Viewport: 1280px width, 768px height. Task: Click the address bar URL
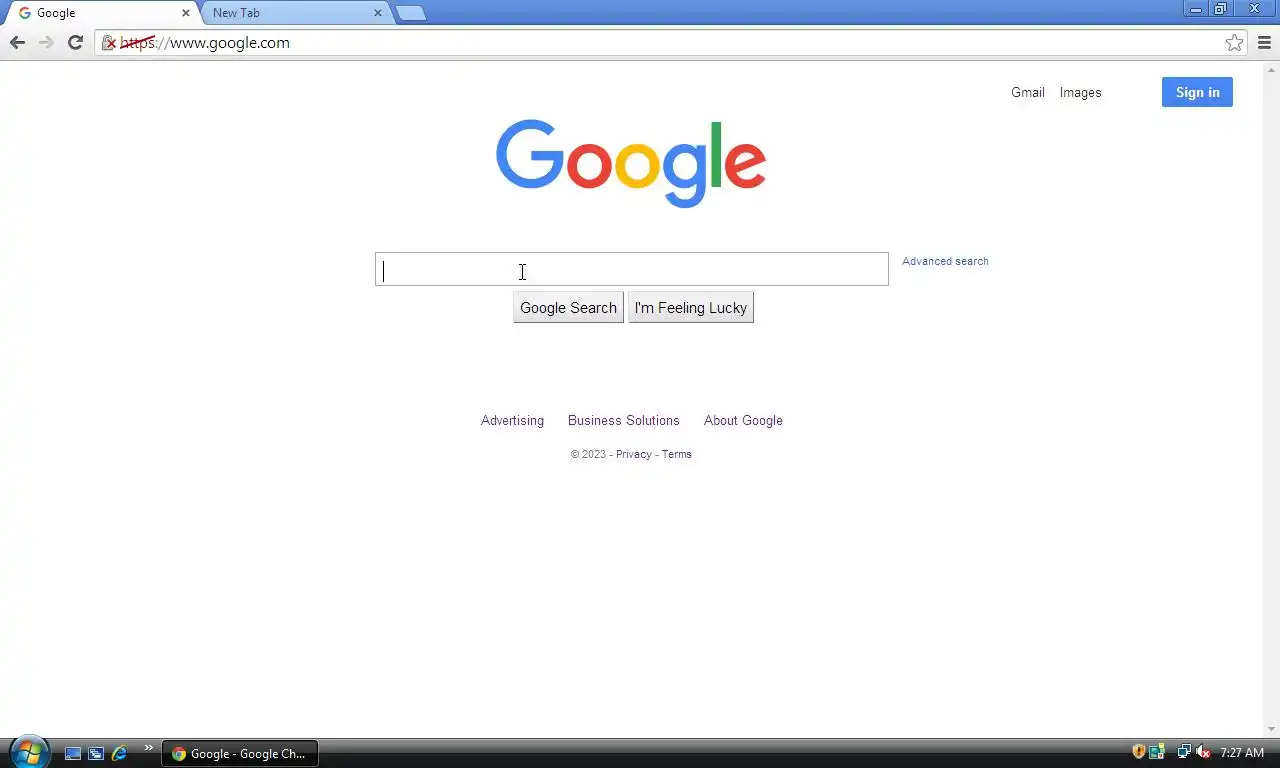[205, 43]
